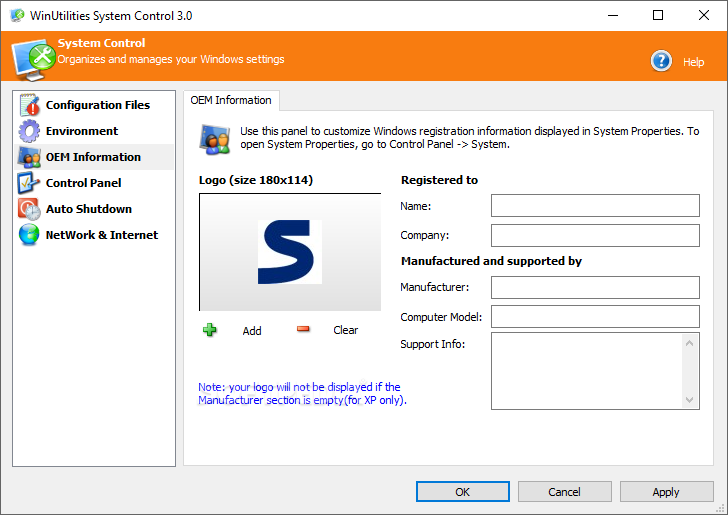Select the OEM Information tab

[231, 100]
